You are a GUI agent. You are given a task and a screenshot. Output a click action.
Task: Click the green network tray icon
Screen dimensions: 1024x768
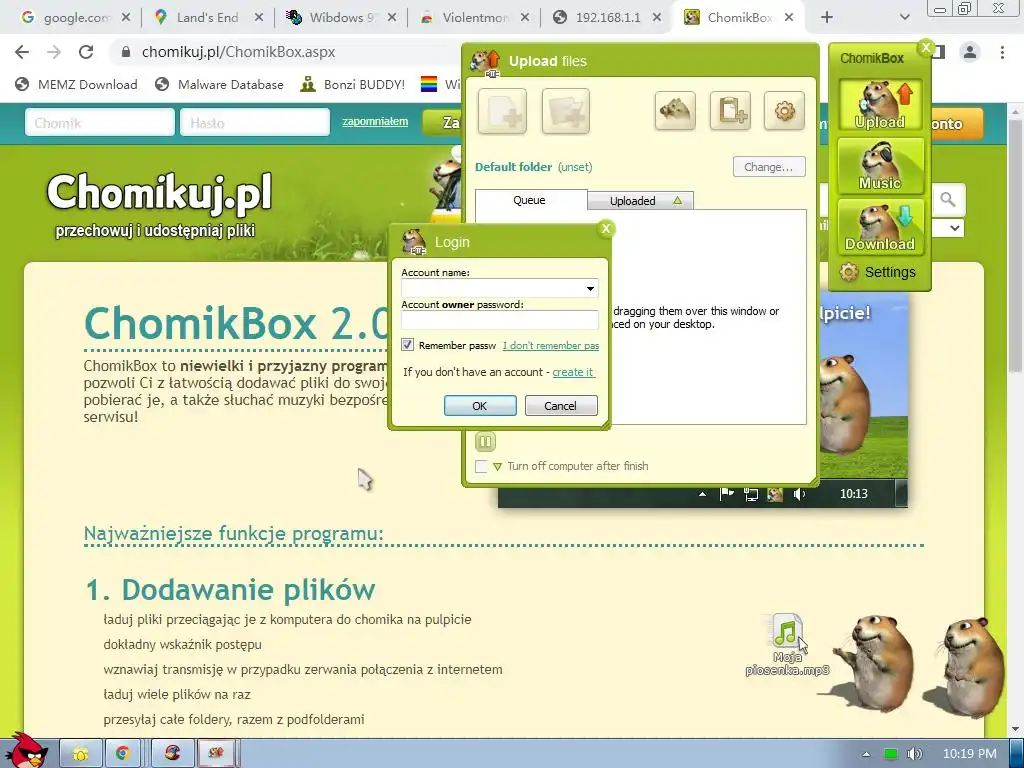click(890, 754)
